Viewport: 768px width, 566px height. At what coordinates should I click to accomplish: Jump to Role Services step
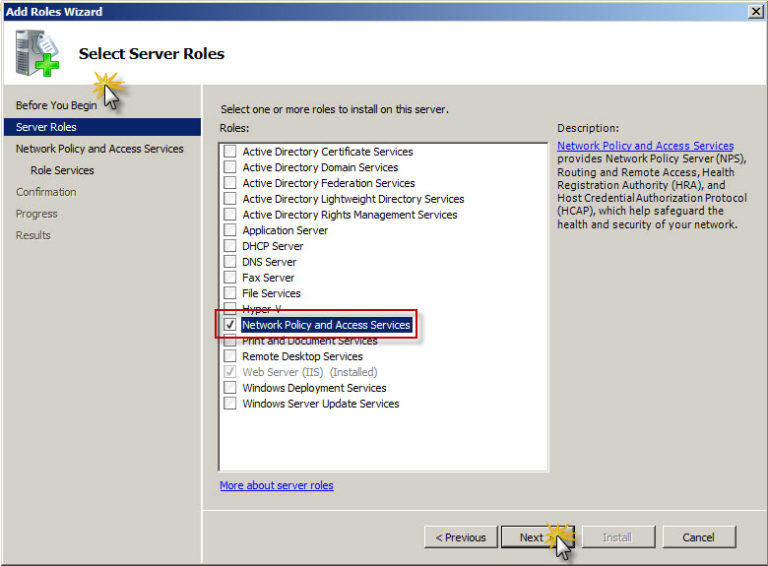click(62, 170)
